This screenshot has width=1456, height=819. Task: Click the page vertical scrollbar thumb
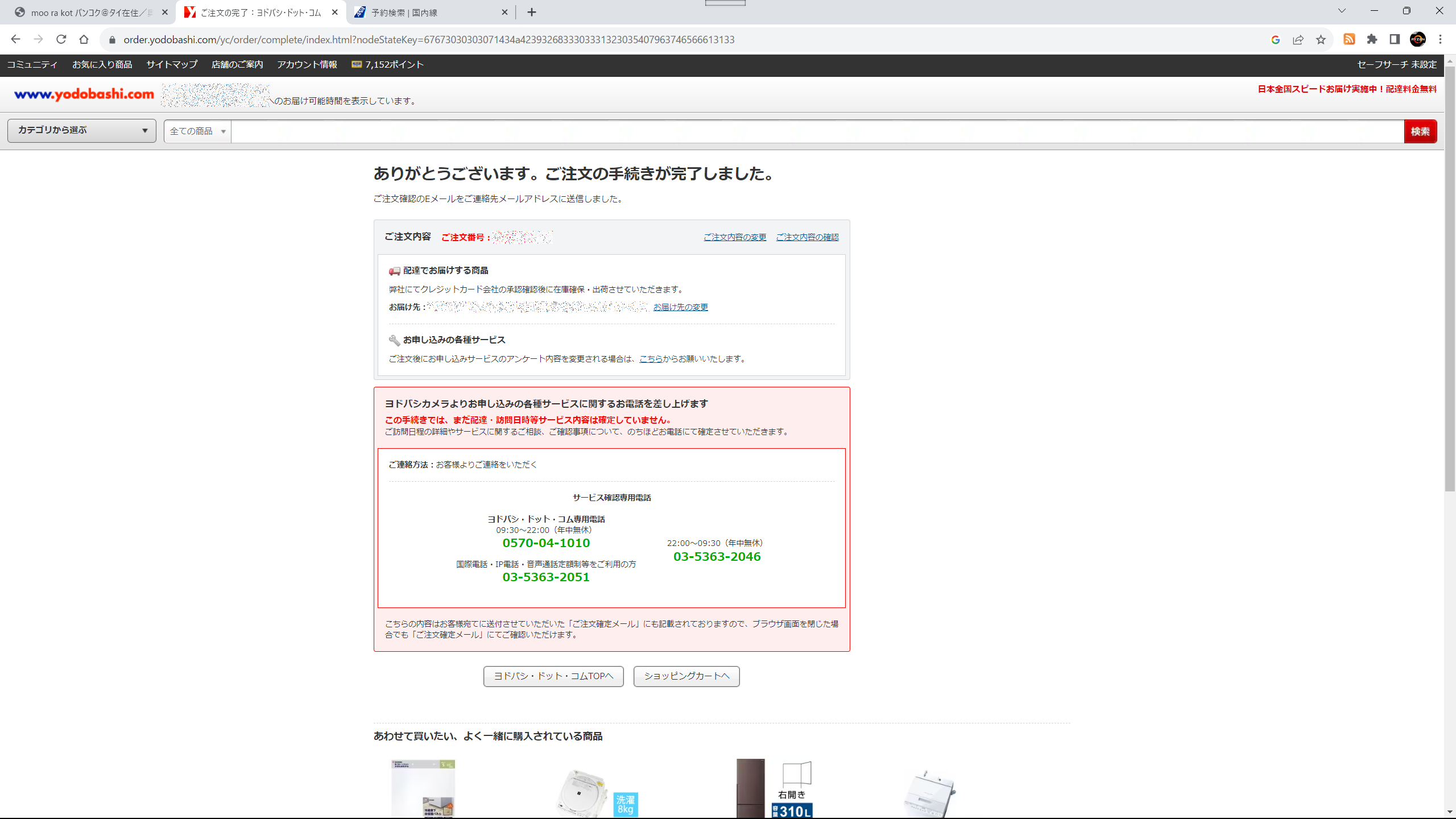click(1450, 279)
